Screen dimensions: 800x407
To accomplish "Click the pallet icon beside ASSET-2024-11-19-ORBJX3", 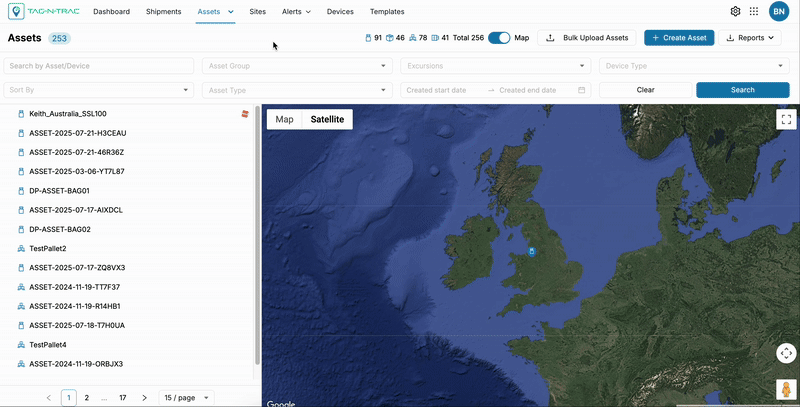I will (x=21, y=364).
